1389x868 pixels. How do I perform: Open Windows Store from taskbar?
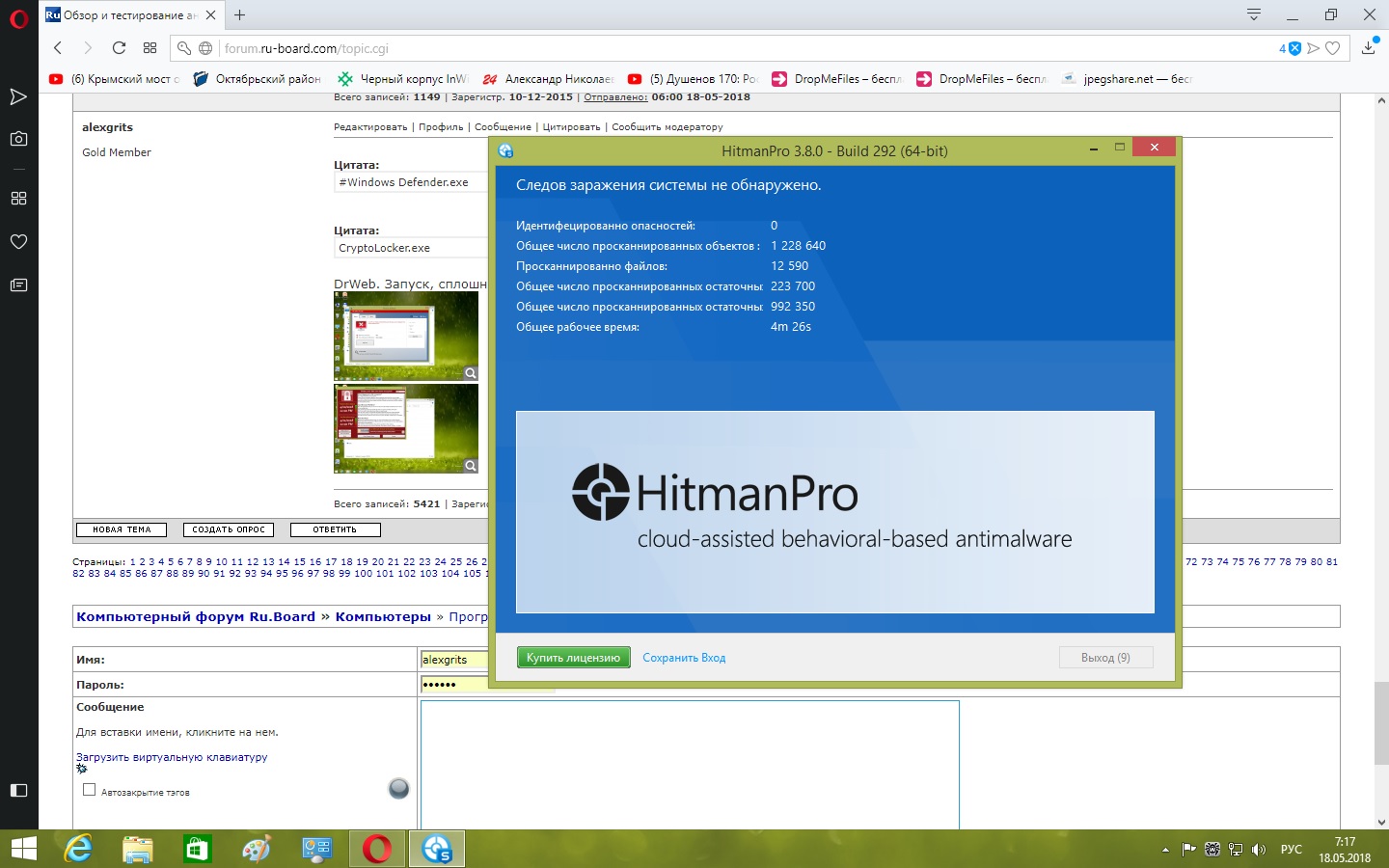pos(198,849)
